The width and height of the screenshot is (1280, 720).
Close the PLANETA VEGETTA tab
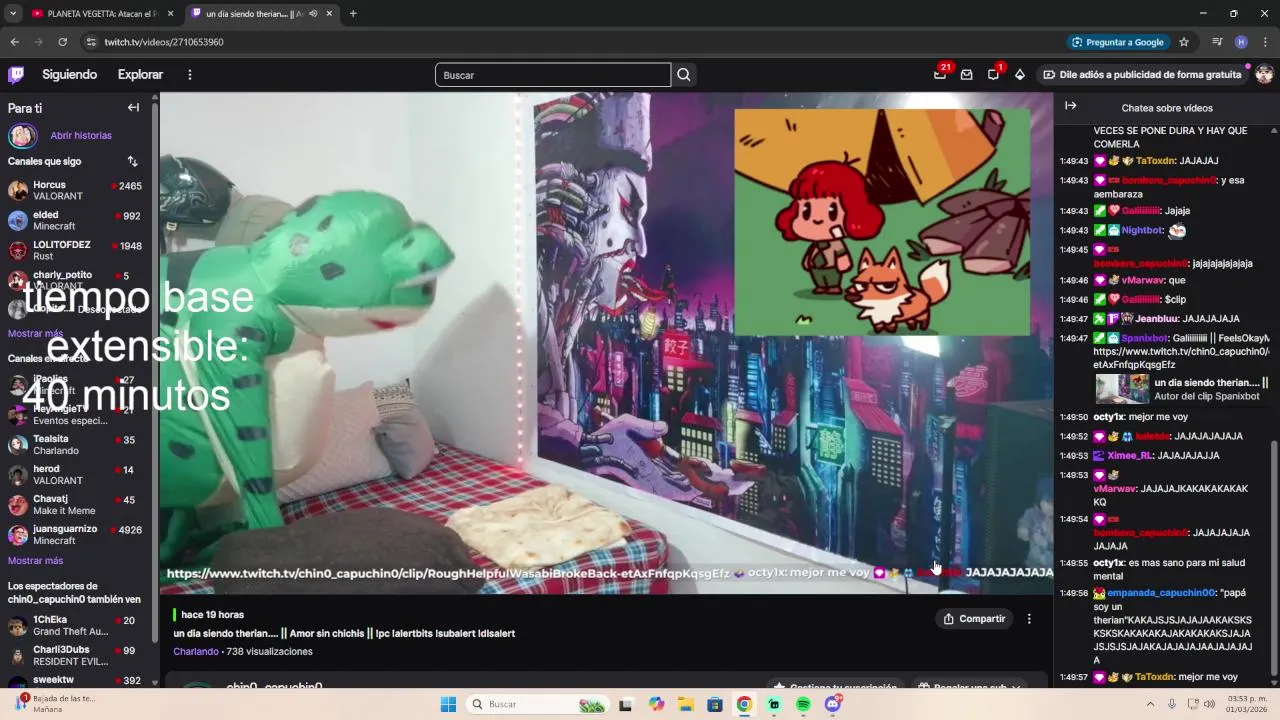click(170, 14)
